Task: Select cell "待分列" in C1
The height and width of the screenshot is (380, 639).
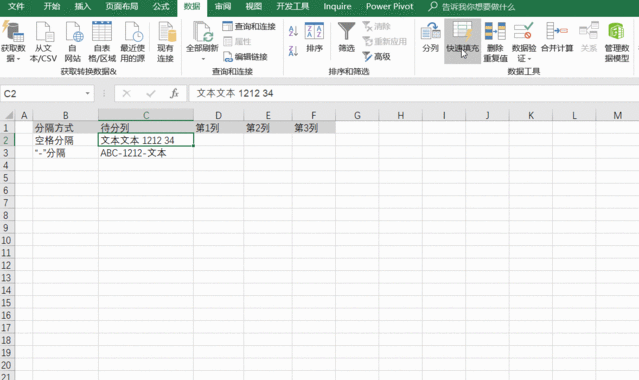Action: click(146, 128)
